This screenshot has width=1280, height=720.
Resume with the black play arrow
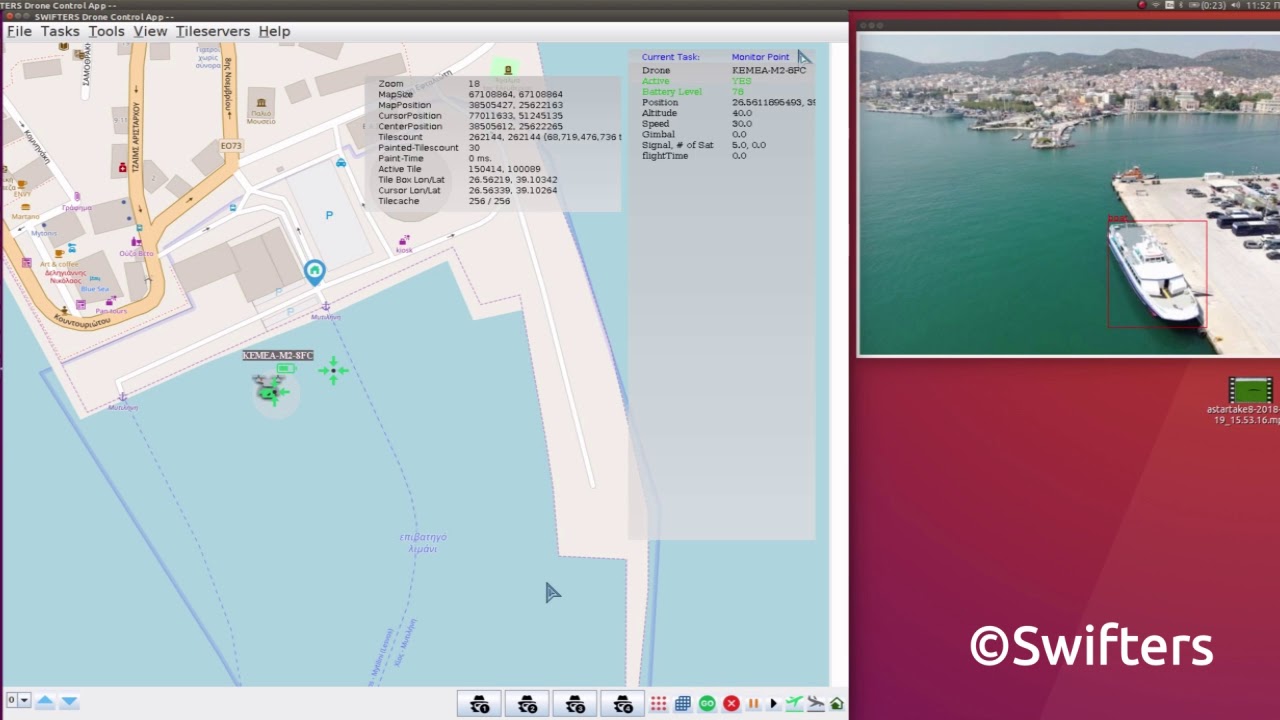[773, 704]
